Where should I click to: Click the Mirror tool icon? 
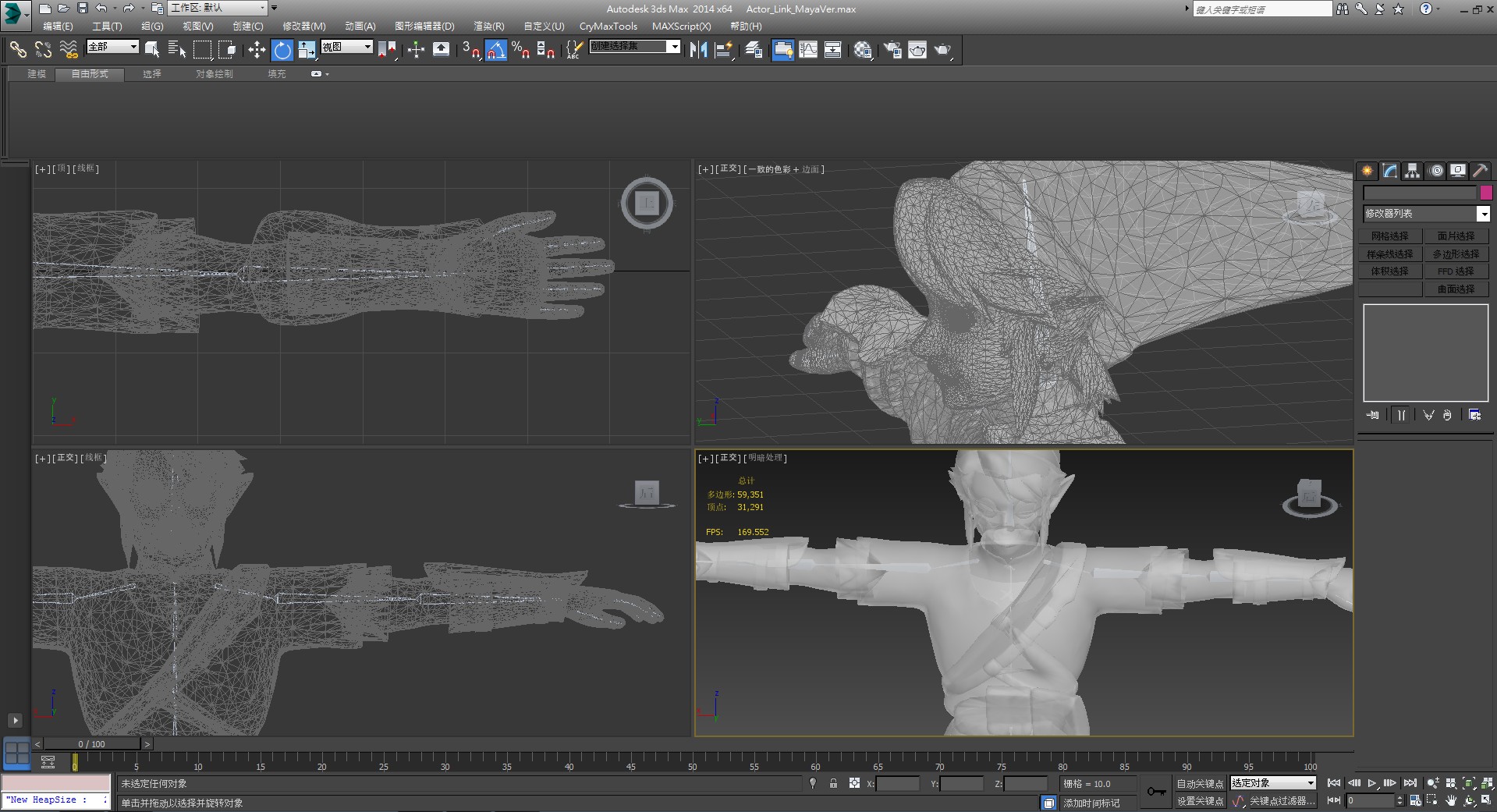coord(698,50)
